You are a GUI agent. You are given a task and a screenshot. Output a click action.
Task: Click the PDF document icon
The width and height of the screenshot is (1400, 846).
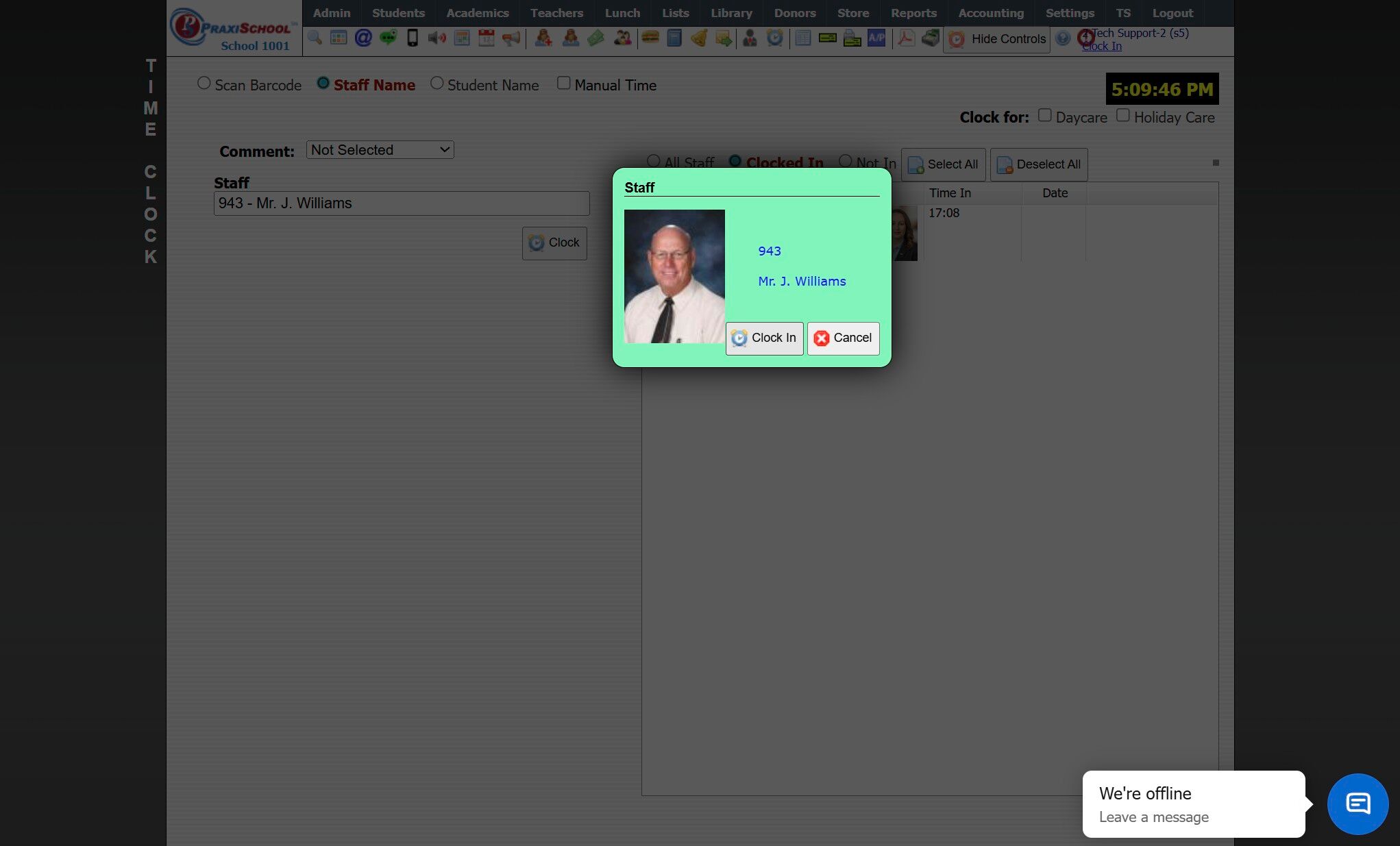pyautogui.click(x=906, y=38)
